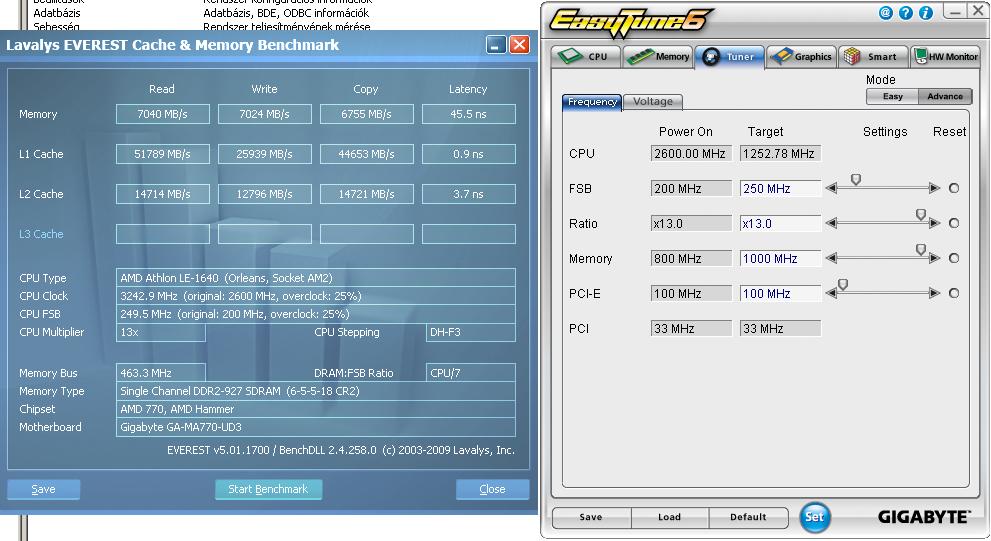This screenshot has width=991, height=541.
Task: Decrease FSB with the left arrow
Action: [832, 188]
